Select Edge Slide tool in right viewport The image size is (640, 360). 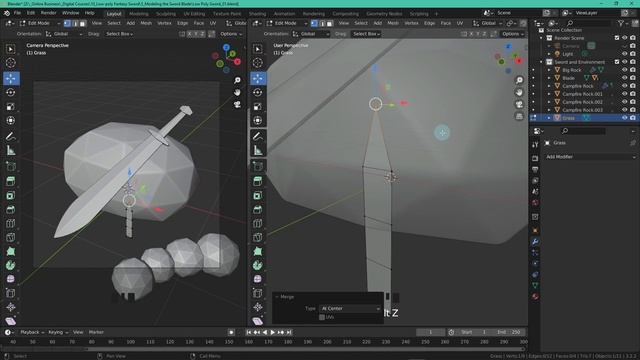coord(258,293)
